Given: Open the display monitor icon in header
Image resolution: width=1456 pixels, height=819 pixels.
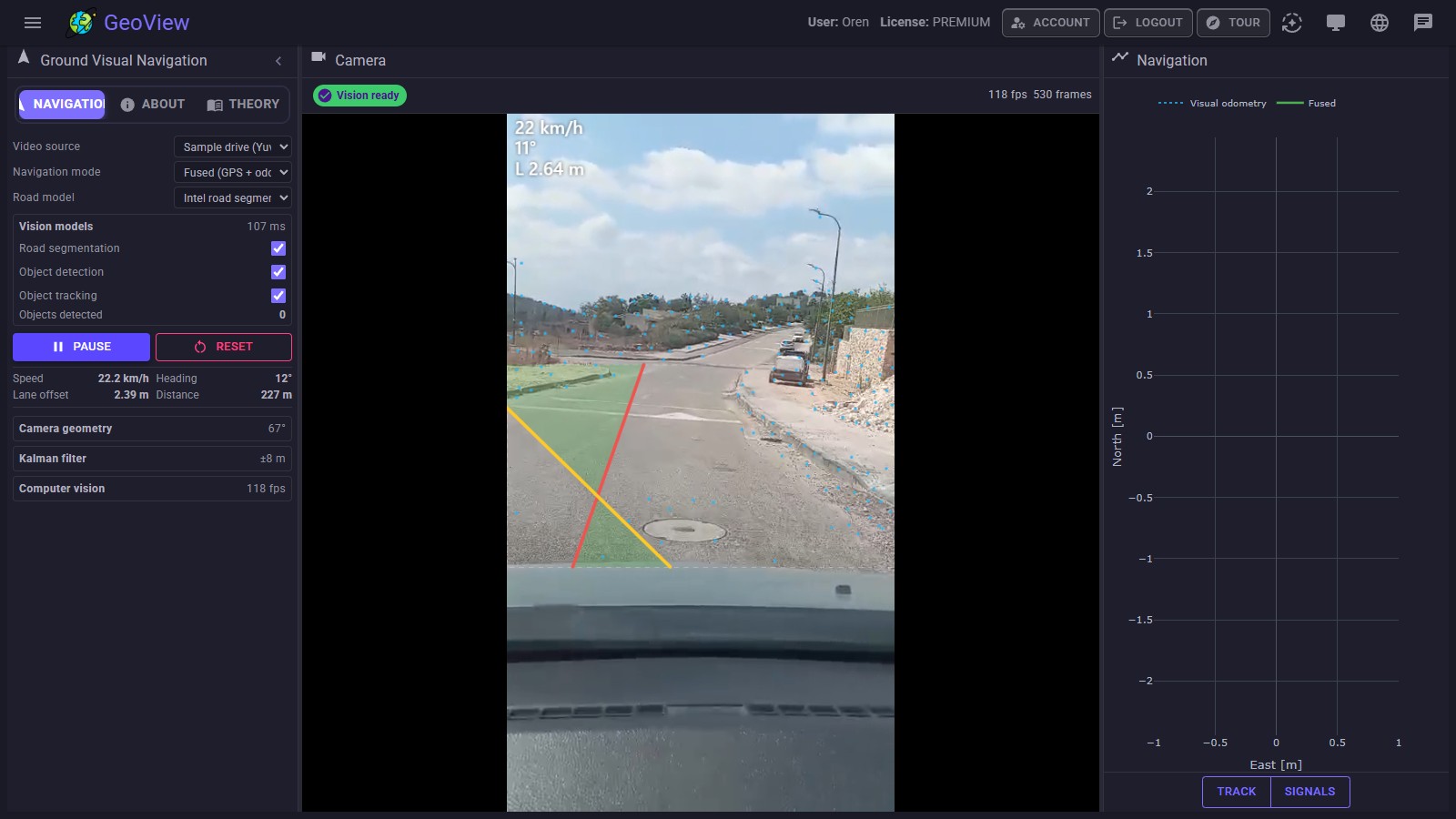Looking at the screenshot, I should pos(1335,23).
